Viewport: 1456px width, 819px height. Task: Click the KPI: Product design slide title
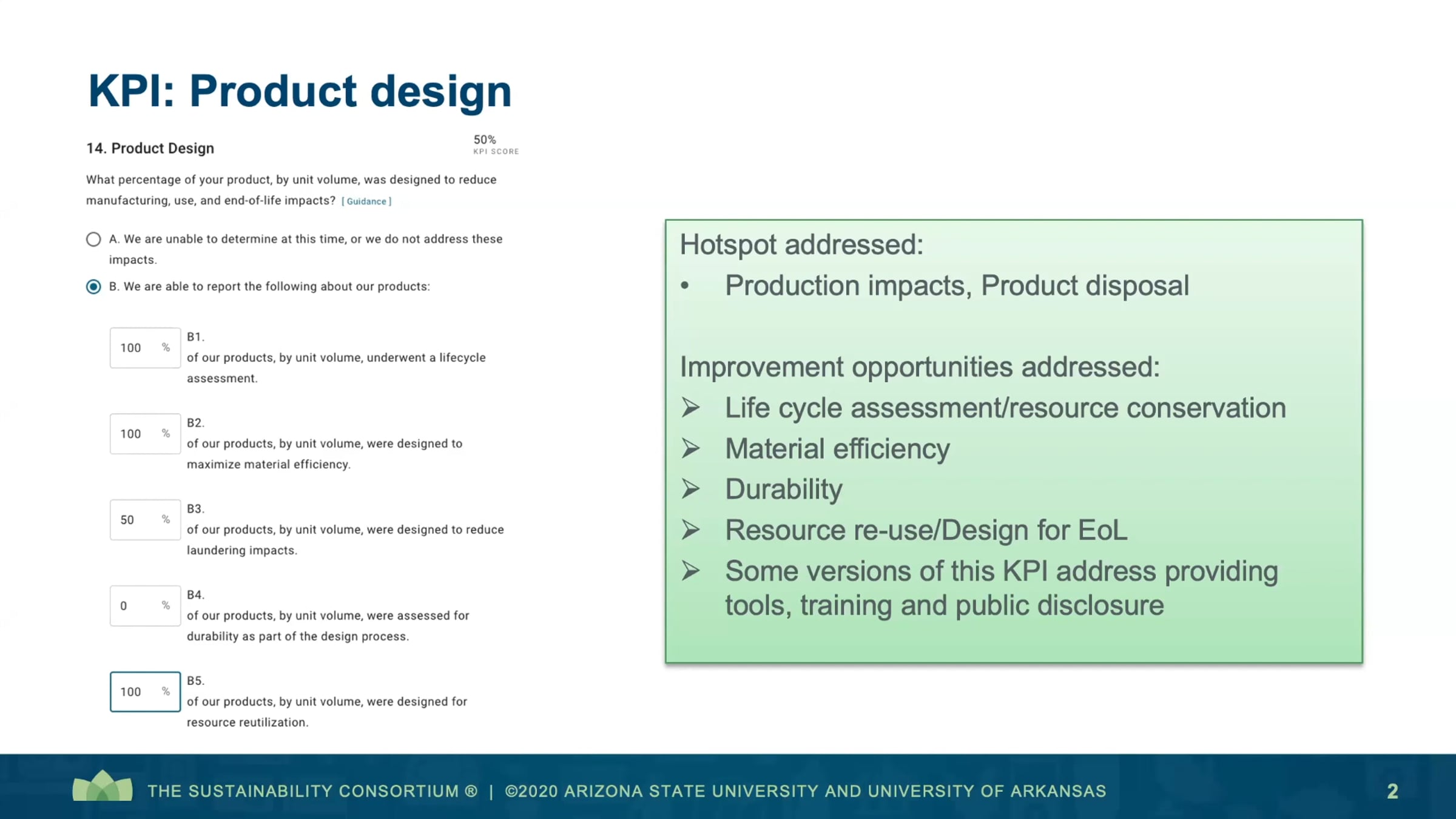[300, 92]
